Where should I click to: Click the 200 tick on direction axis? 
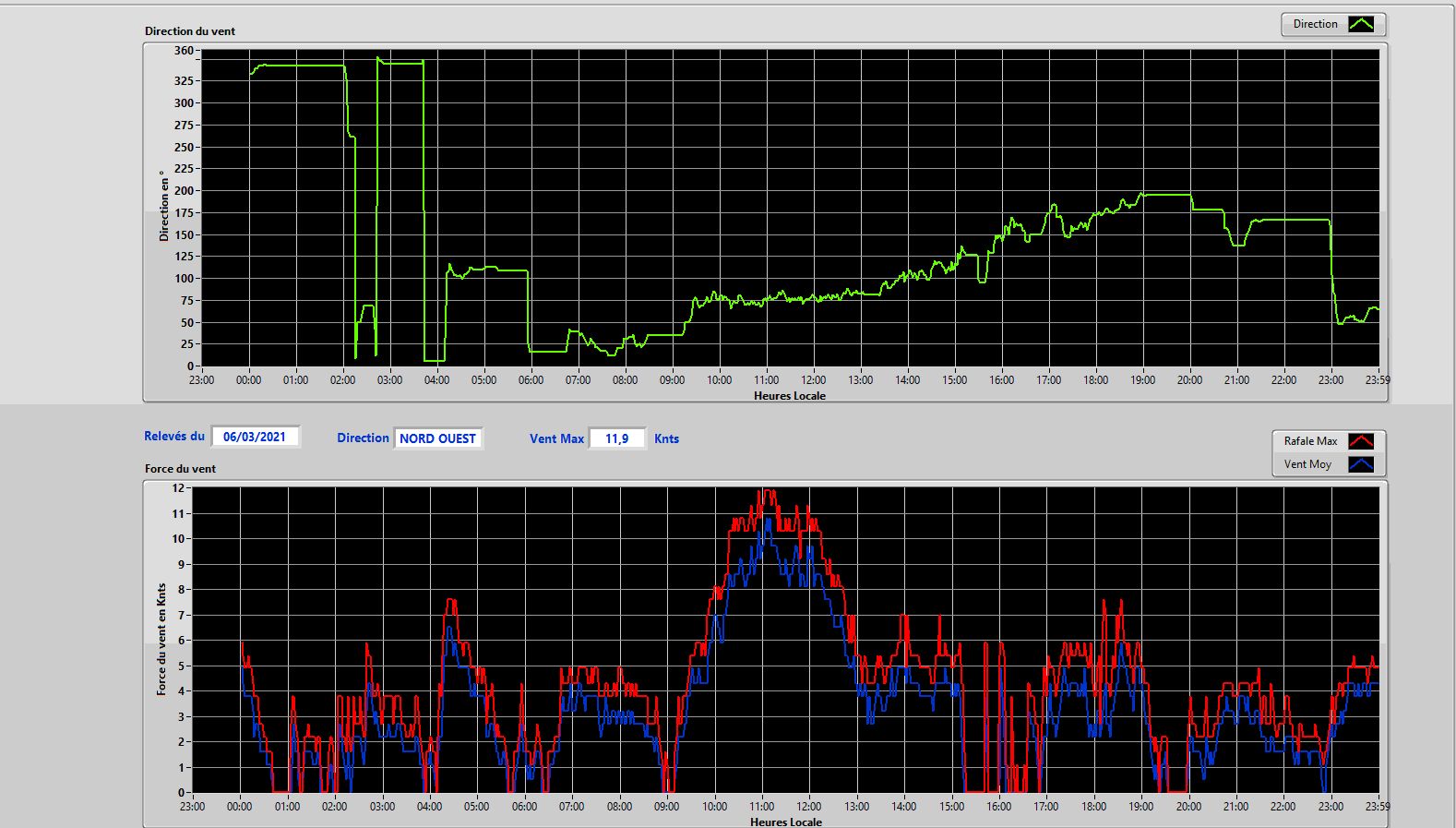[184, 191]
